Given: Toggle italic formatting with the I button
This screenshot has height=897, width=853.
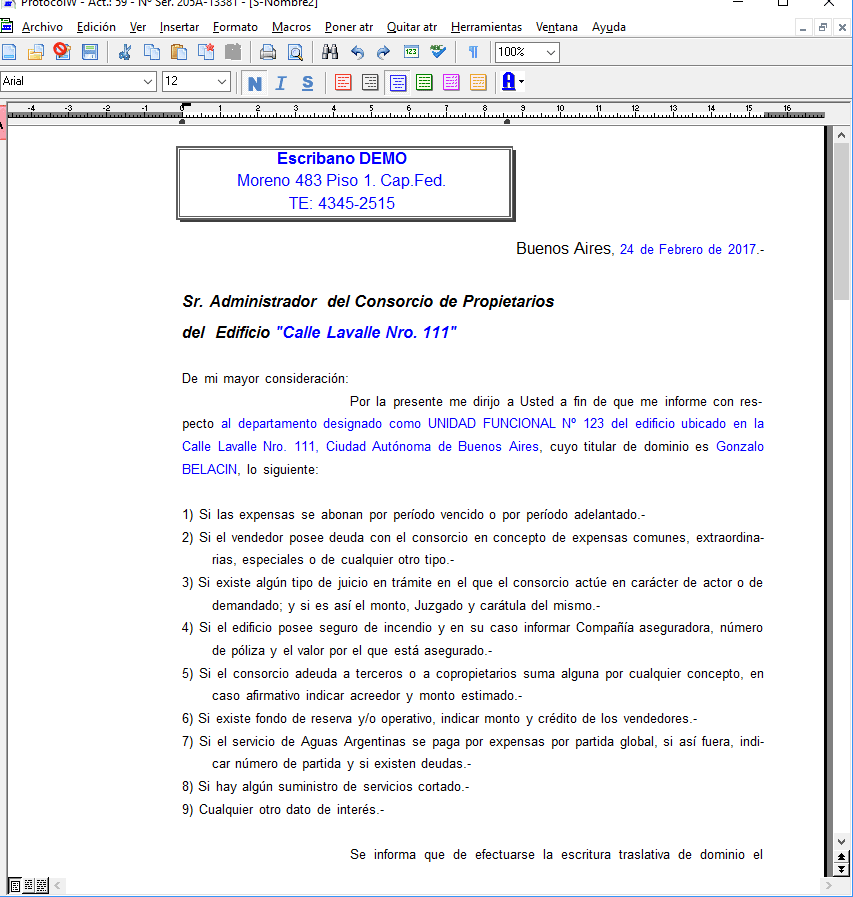Looking at the screenshot, I should point(281,84).
